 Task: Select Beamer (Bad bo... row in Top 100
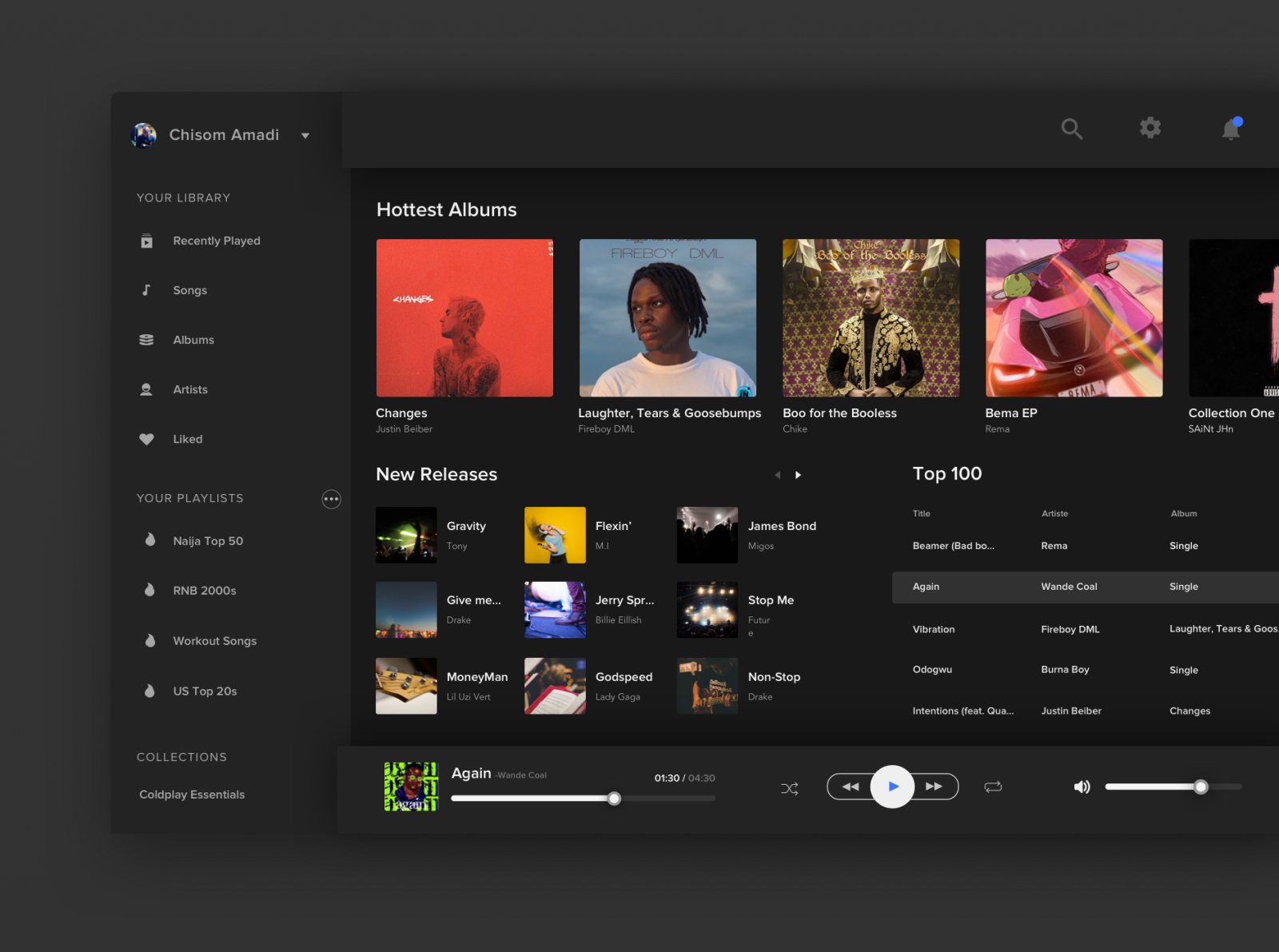[1086, 546]
